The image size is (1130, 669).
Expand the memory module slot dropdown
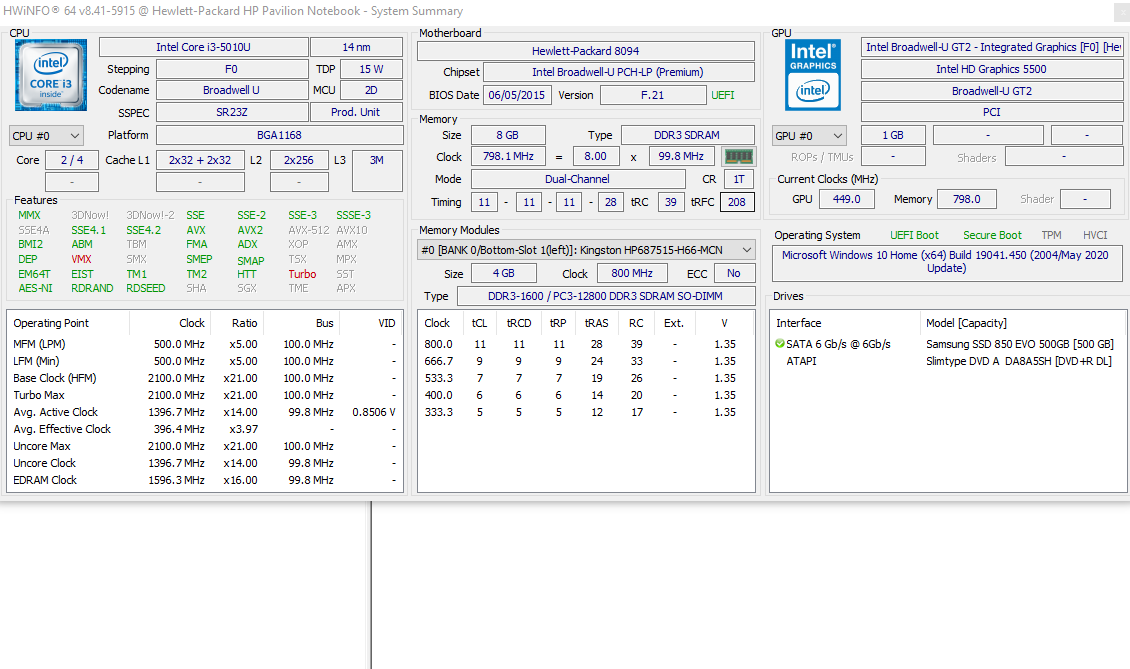pos(587,250)
